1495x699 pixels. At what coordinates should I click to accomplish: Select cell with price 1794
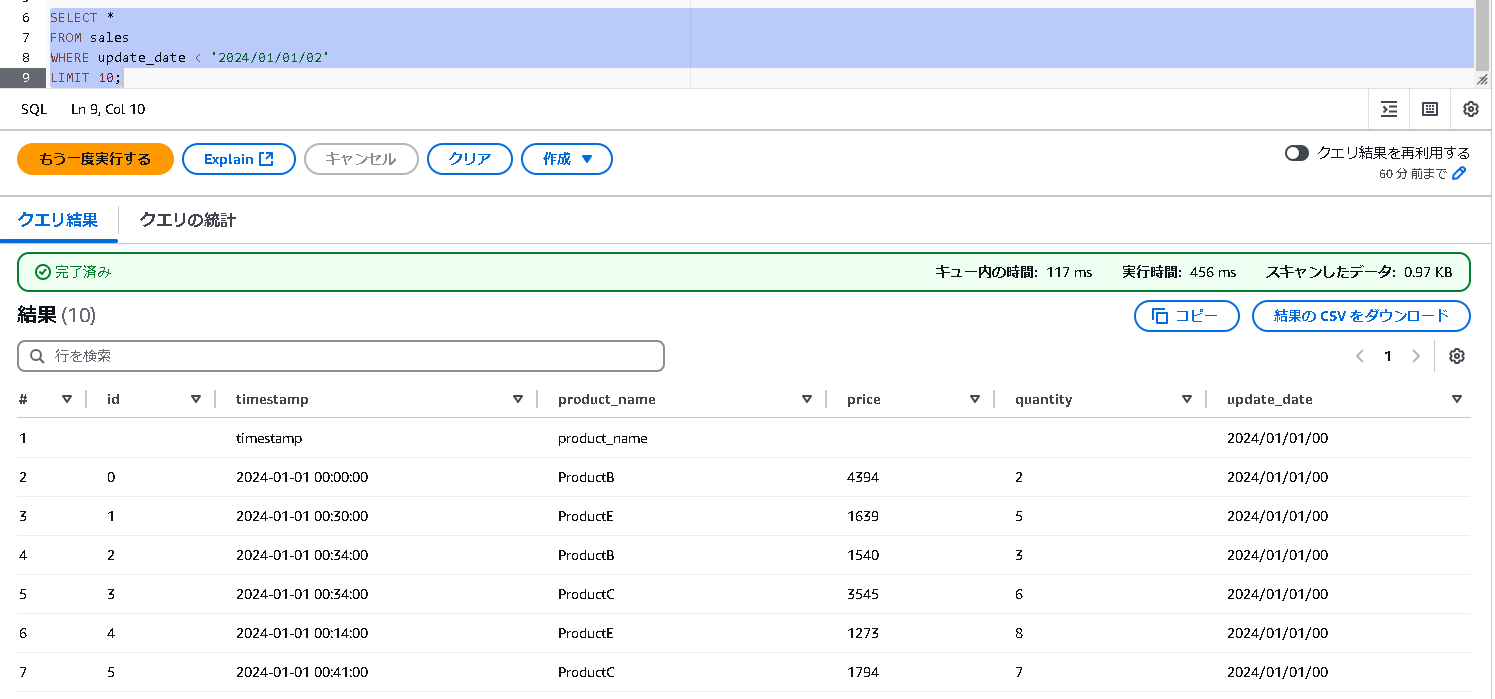point(863,672)
